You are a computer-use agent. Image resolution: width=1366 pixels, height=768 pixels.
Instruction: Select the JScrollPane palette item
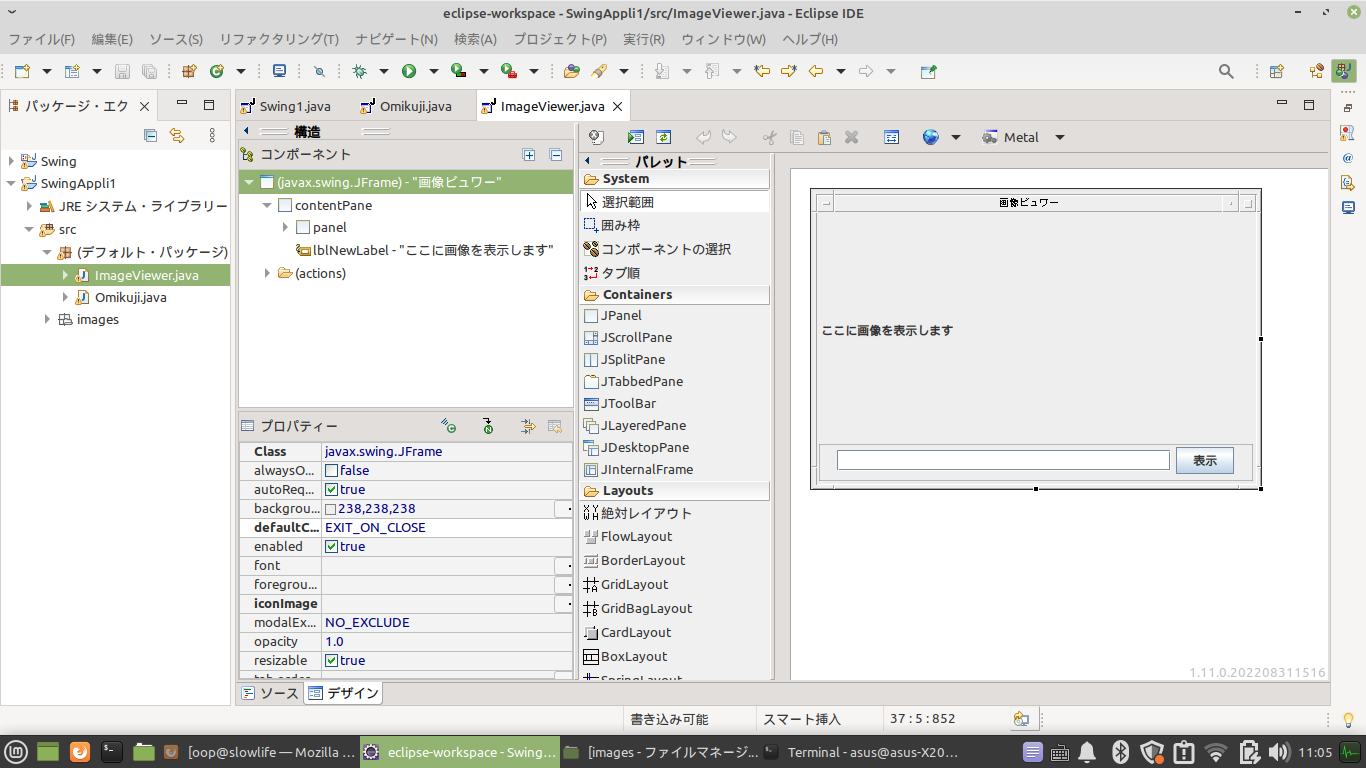[x=636, y=338]
